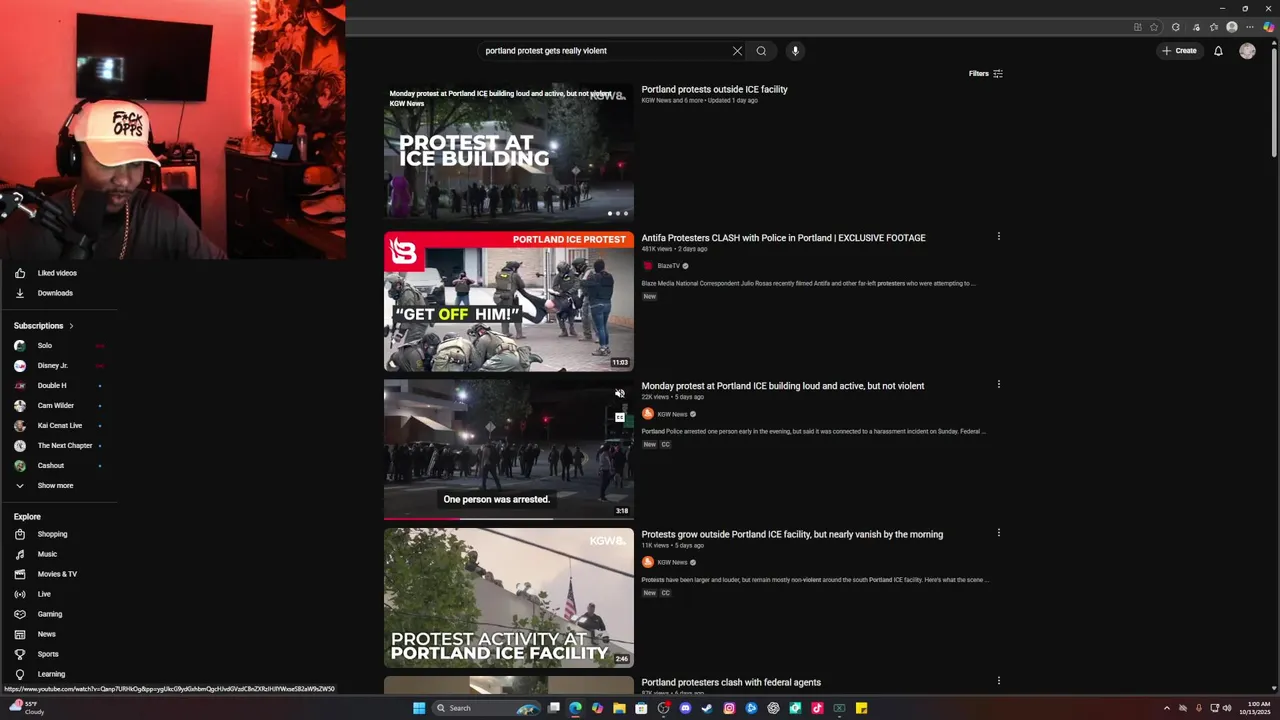
Task: Open Antifa Protesters CLASH video title
Action: pyautogui.click(x=783, y=238)
